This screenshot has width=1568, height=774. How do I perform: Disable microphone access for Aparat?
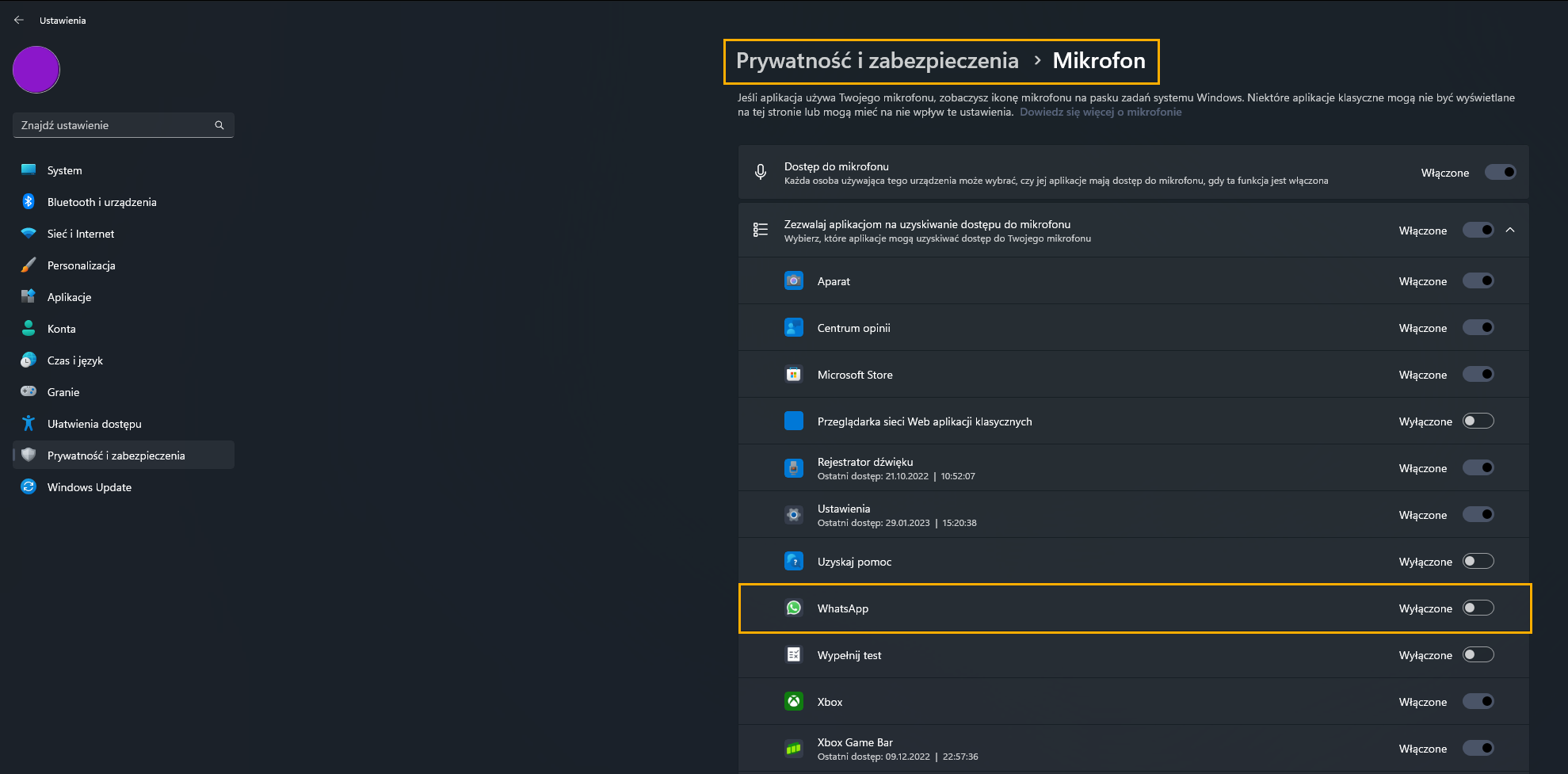tap(1478, 280)
